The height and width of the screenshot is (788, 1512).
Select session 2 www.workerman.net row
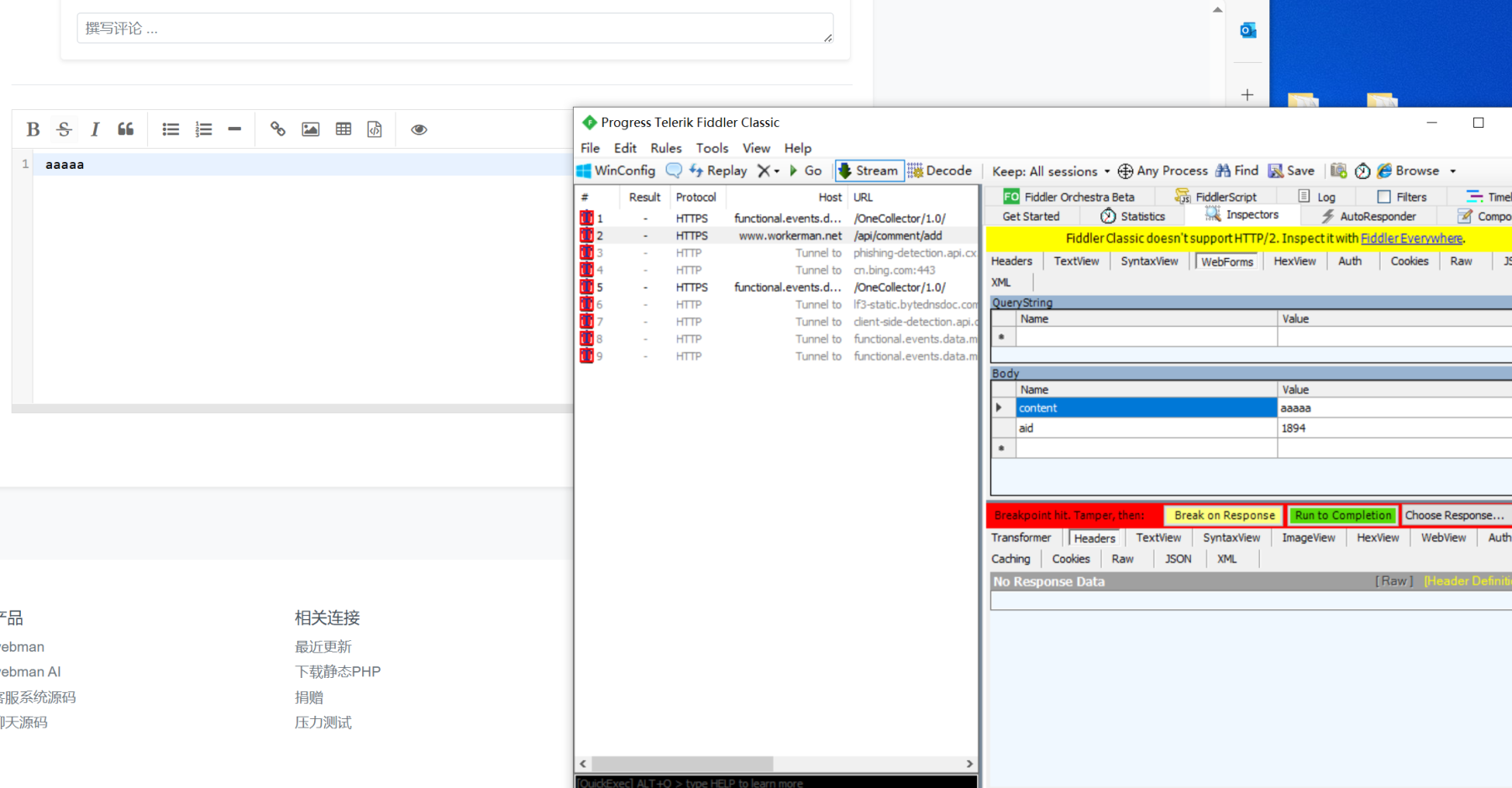[778, 235]
